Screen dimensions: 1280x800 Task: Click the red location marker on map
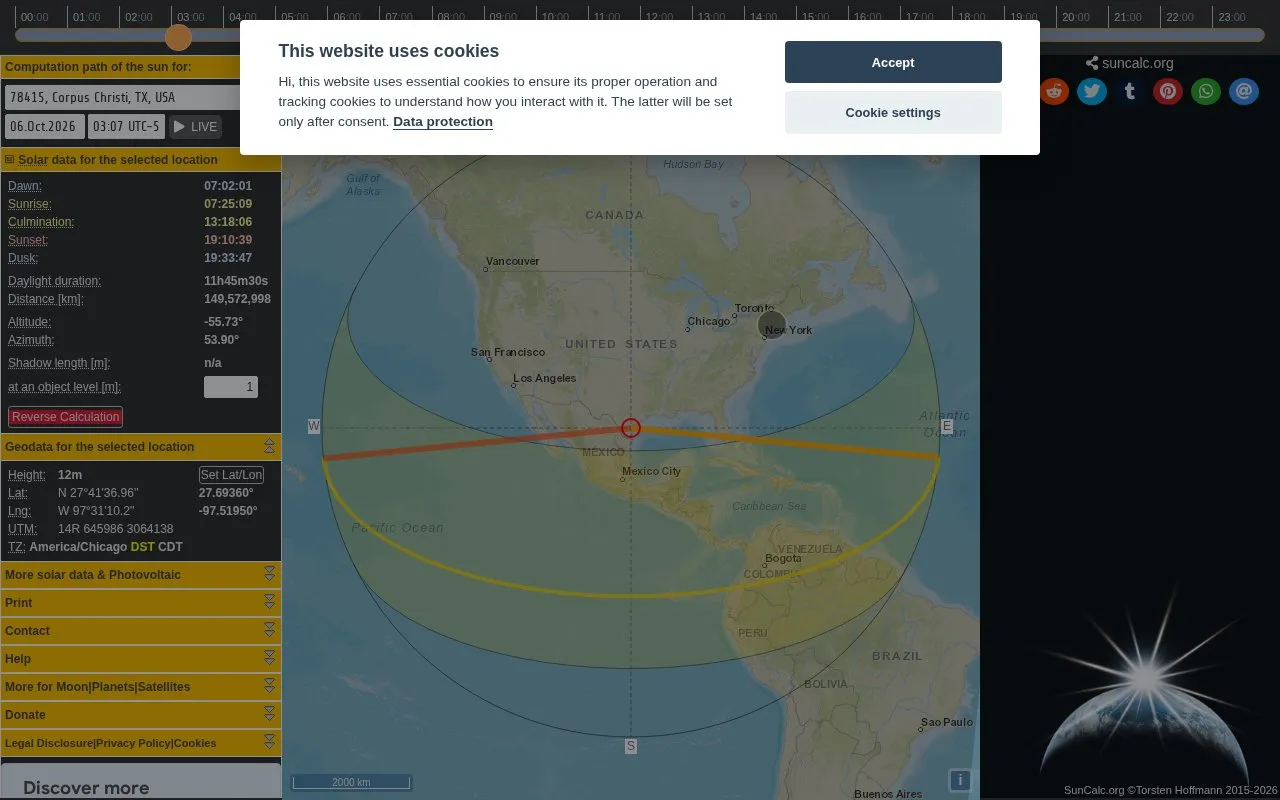pos(630,428)
